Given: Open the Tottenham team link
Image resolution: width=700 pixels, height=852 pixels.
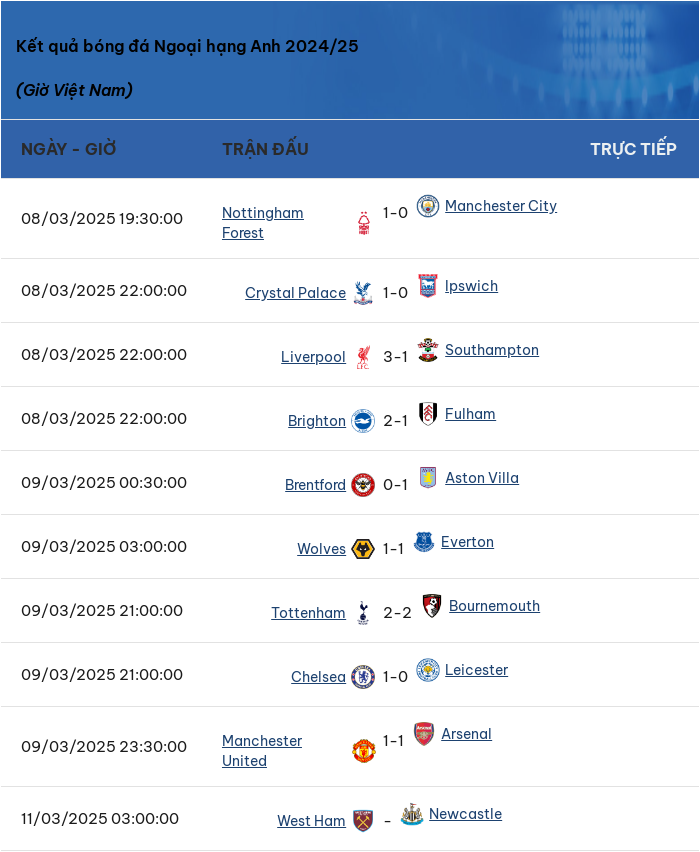Looking at the screenshot, I should coord(308,613).
